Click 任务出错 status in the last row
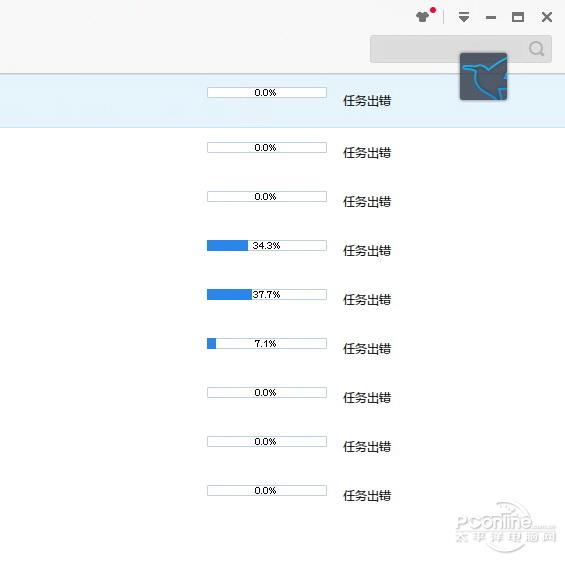Viewport: 565px width, 562px height. 367,495
